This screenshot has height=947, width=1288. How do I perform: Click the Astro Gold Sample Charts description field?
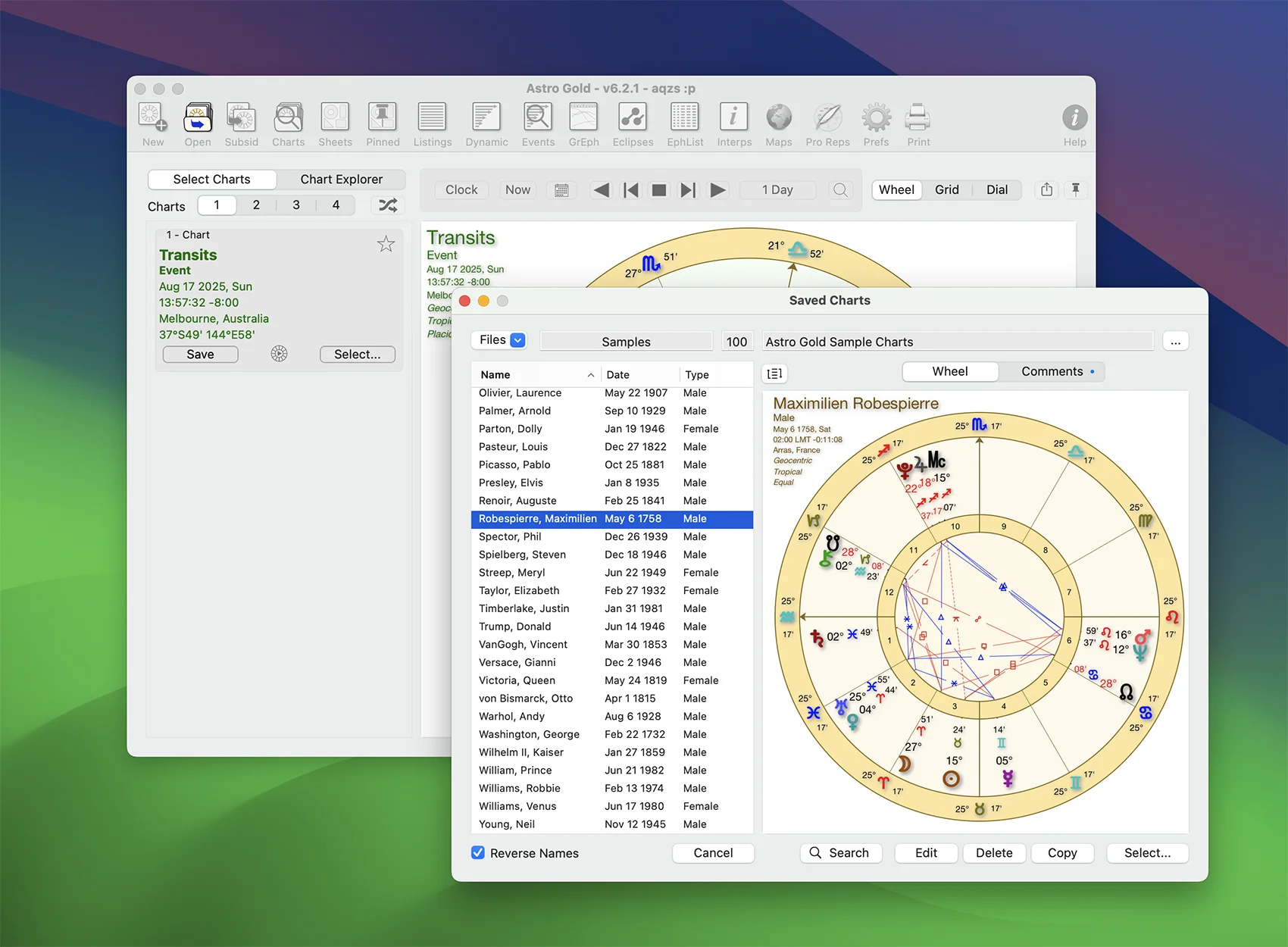(x=958, y=342)
